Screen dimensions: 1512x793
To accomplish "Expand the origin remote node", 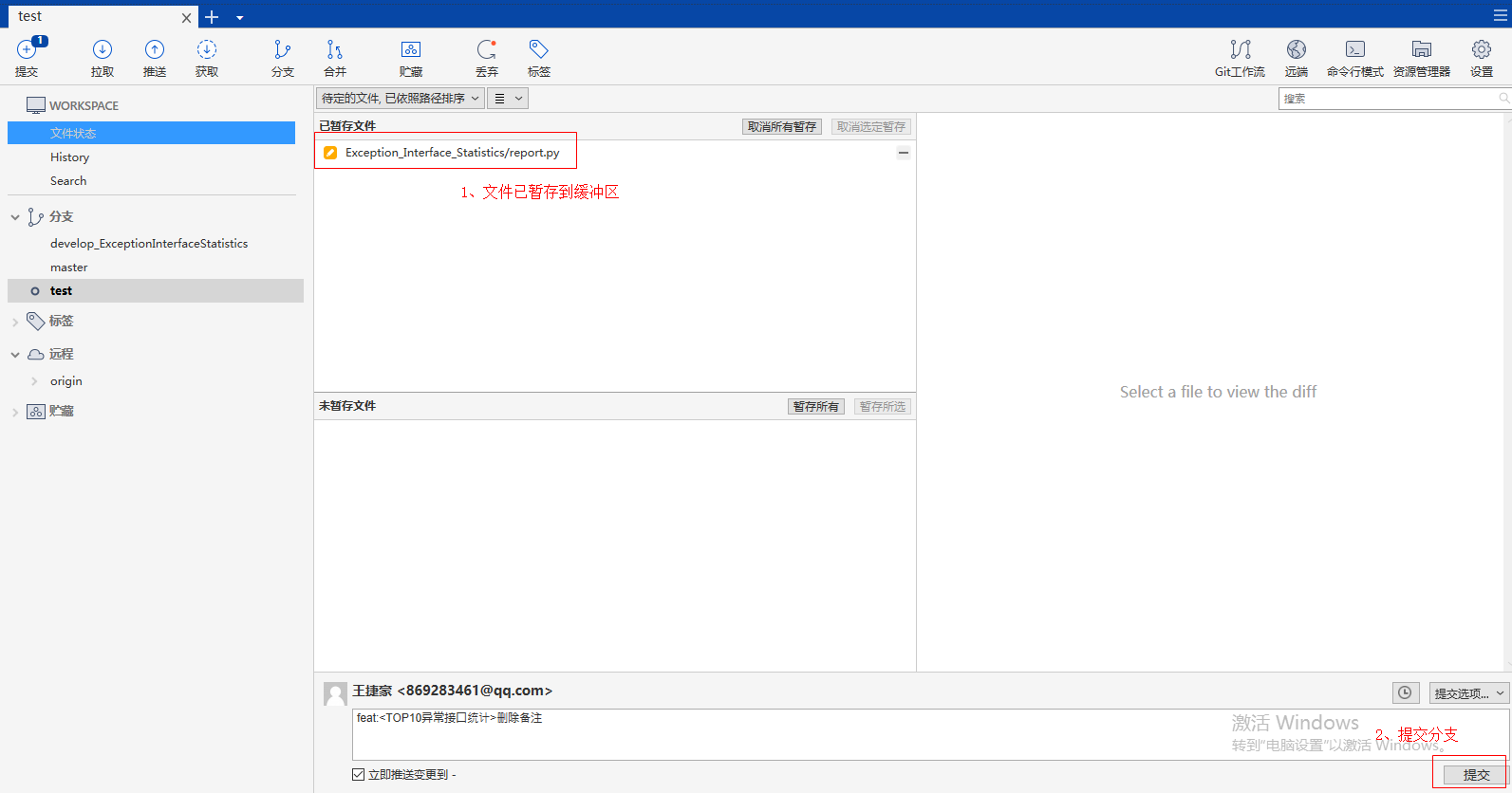I will coord(35,381).
